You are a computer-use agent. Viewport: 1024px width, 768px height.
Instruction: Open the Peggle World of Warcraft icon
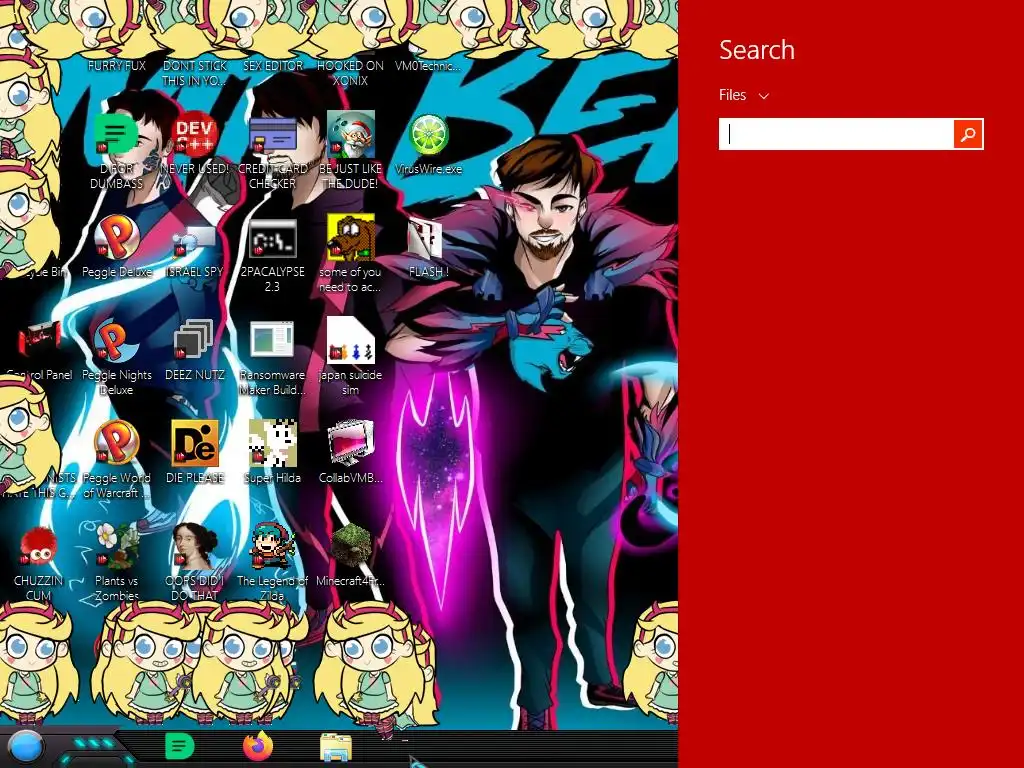coord(116,442)
